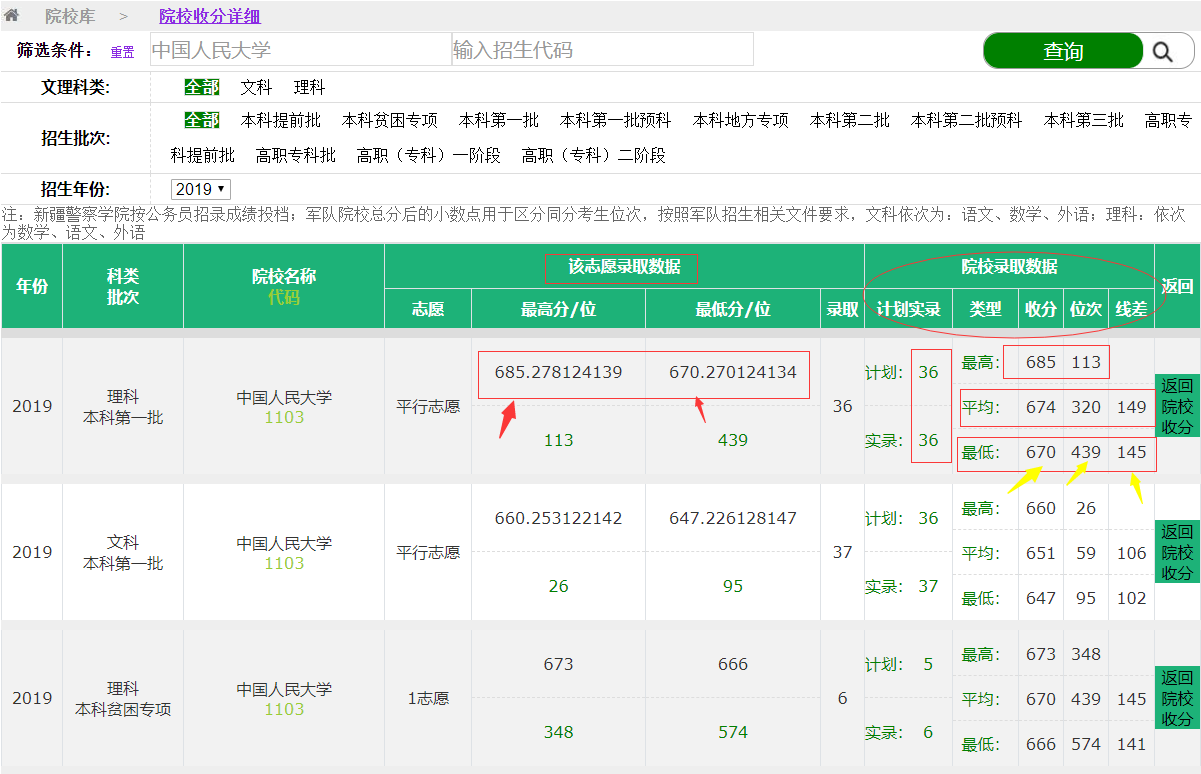Click 返回院校收分 in the 文科本科第一批 row
The image size is (1201, 774).
point(1177,552)
